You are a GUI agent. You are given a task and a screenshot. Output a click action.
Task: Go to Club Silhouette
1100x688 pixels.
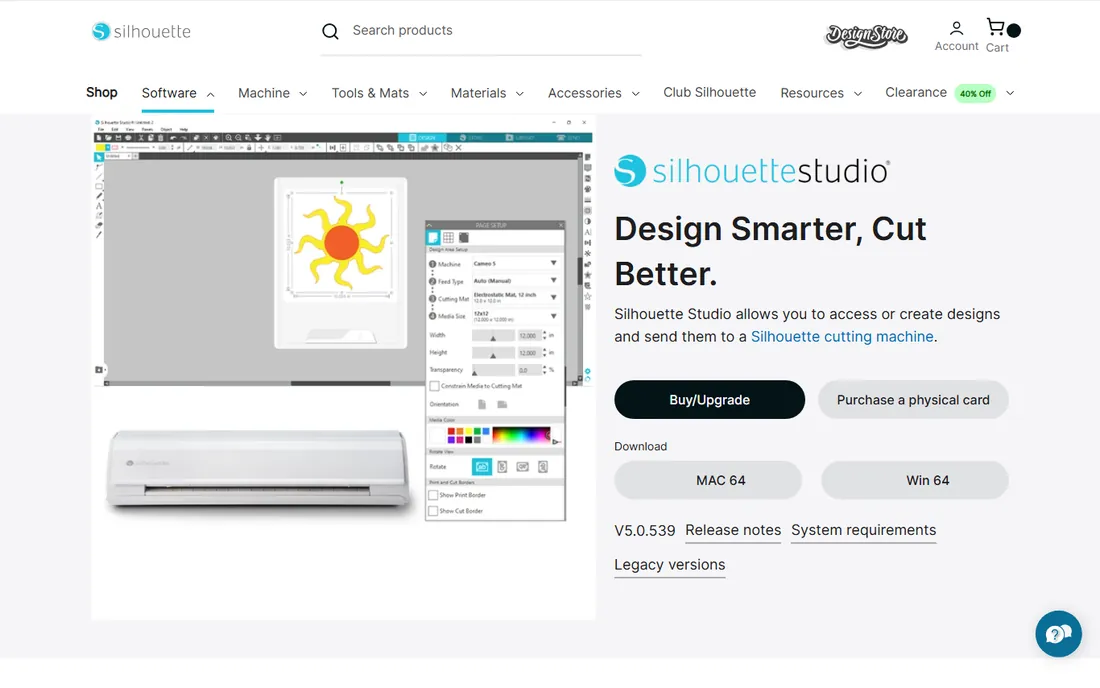tap(710, 93)
